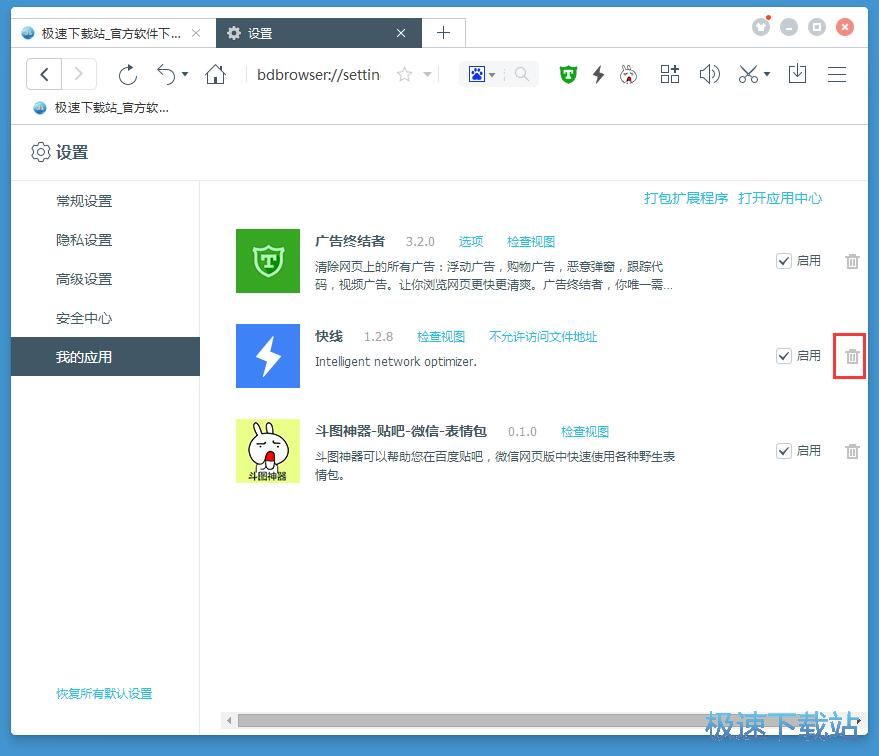
Task: Click the horizontal scrollbar thumb
Action: click(x=547, y=720)
